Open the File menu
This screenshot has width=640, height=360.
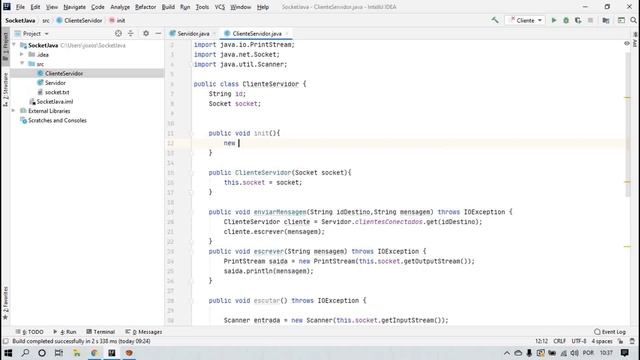20,7
